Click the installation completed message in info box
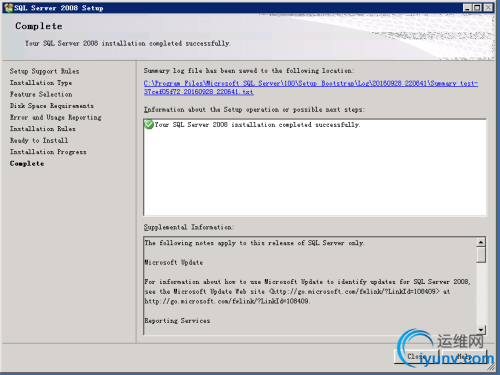The height and width of the screenshot is (375, 500). pos(257,125)
